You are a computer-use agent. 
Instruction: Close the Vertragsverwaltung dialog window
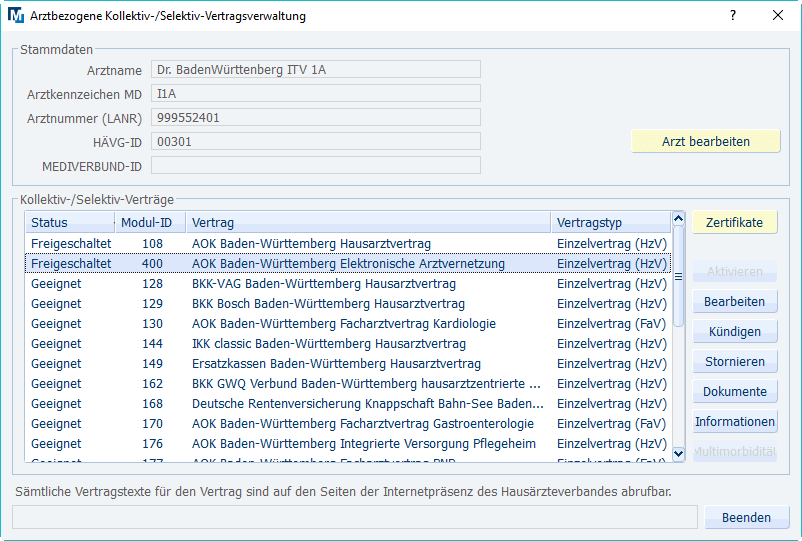(x=777, y=15)
